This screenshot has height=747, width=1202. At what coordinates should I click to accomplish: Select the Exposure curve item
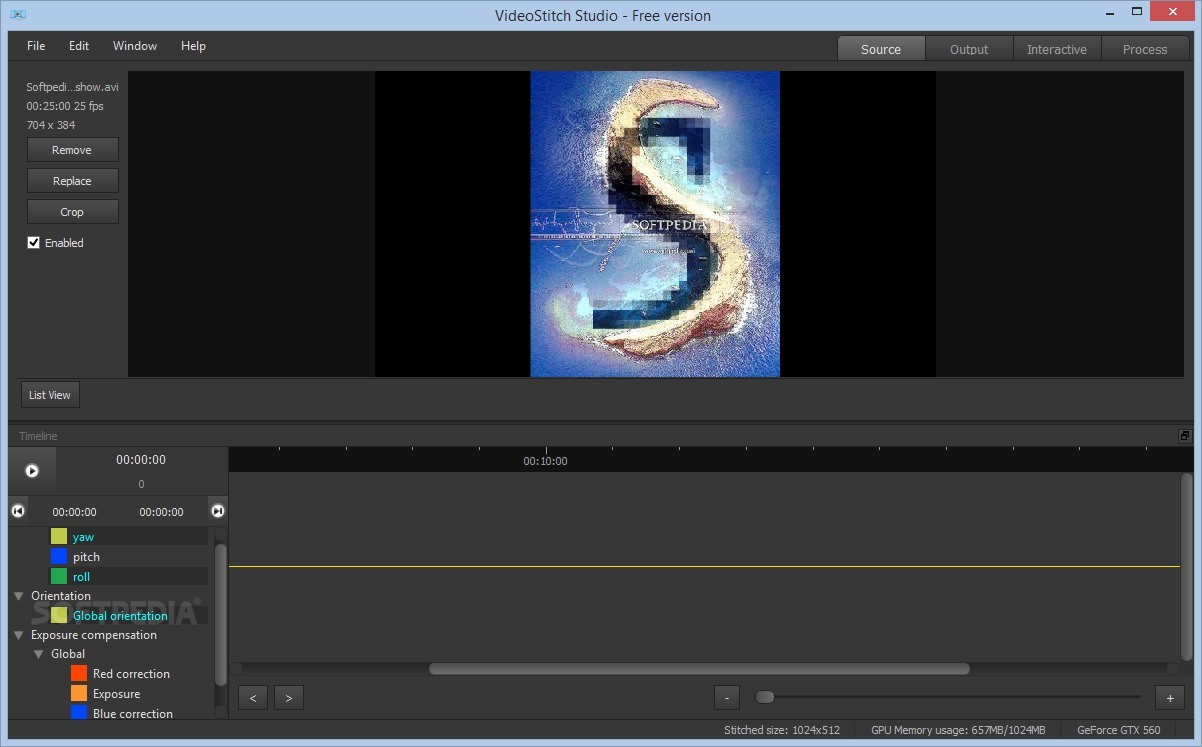tap(116, 694)
